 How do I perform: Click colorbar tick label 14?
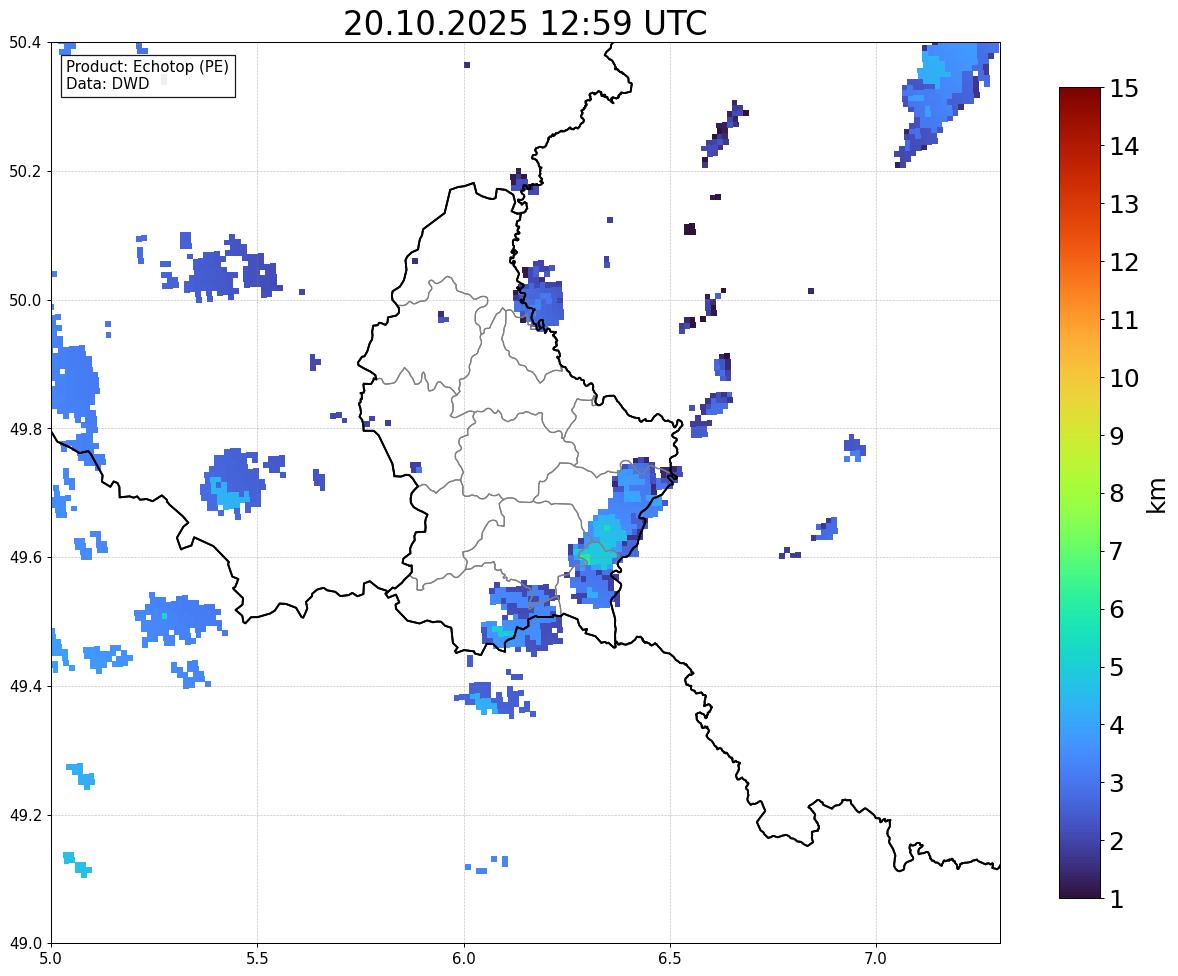tap(1124, 147)
